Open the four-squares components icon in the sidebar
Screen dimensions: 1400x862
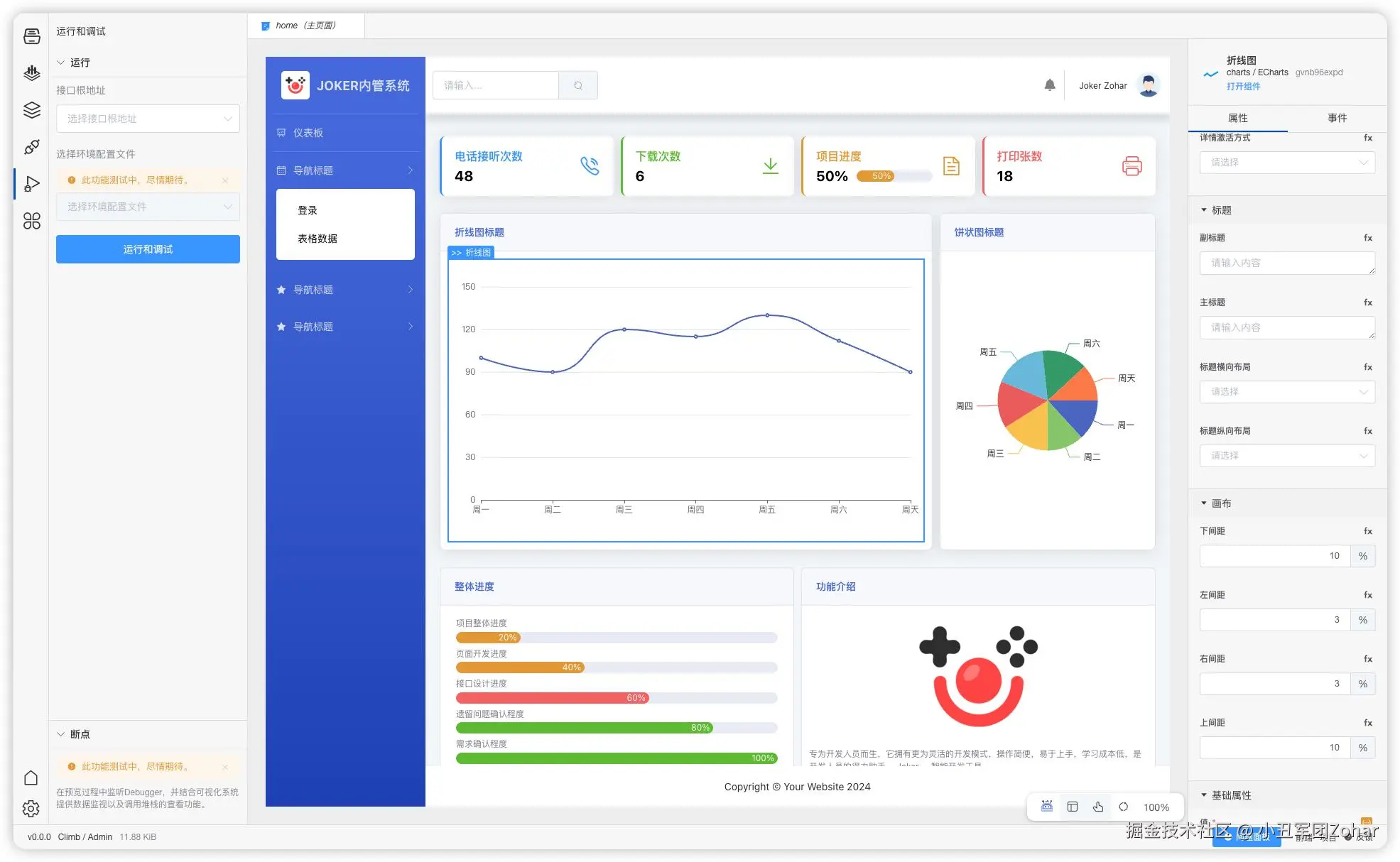(x=31, y=221)
